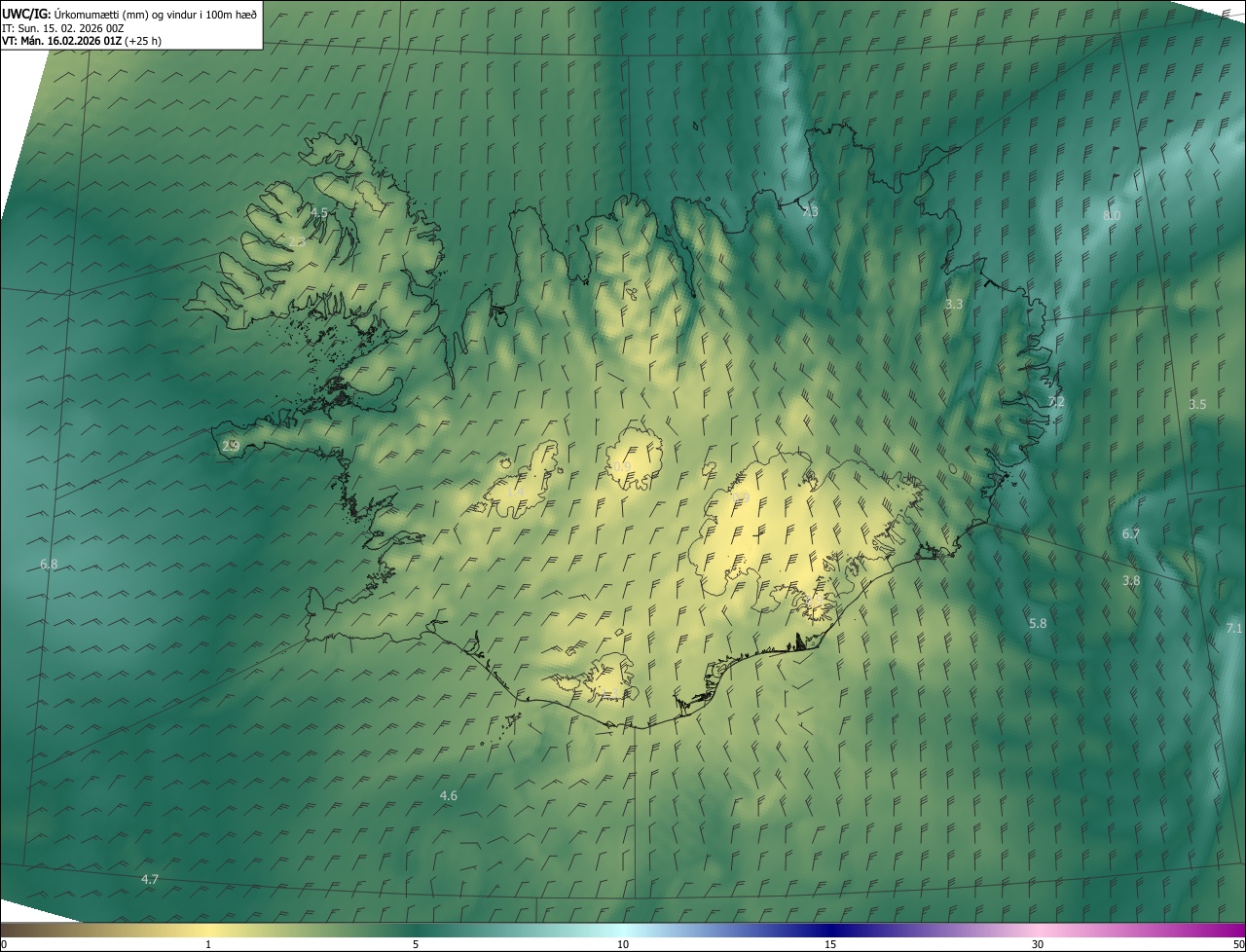Click the 8.0 value in the northeast sea
This screenshot has height=952, width=1246.
click(1112, 215)
